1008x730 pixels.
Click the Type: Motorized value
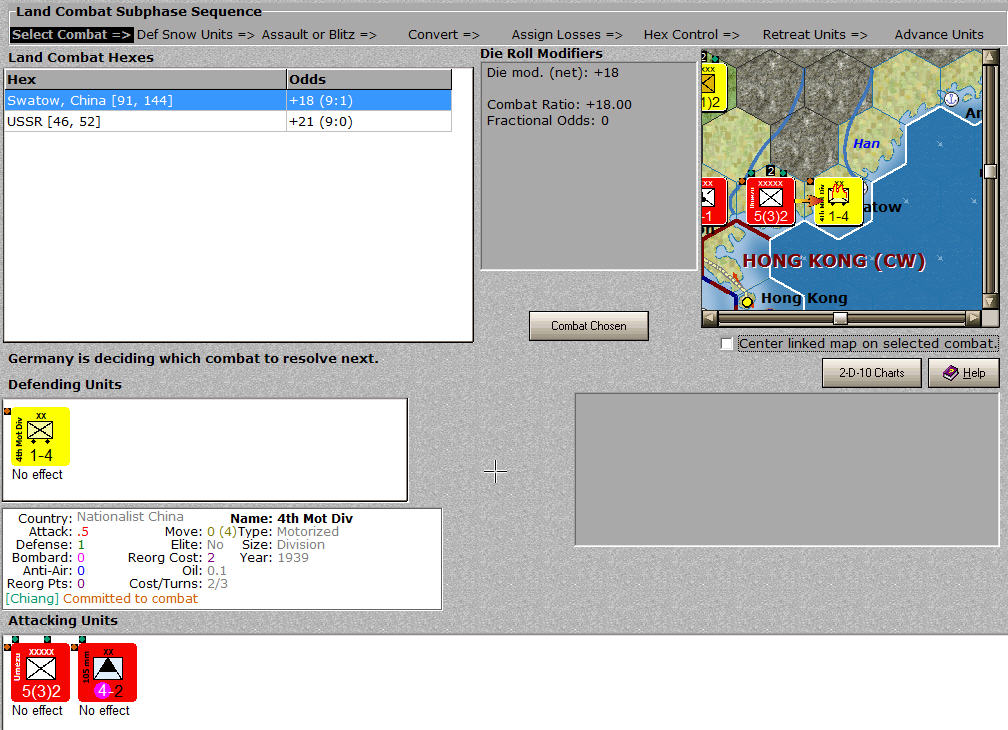[x=307, y=531]
